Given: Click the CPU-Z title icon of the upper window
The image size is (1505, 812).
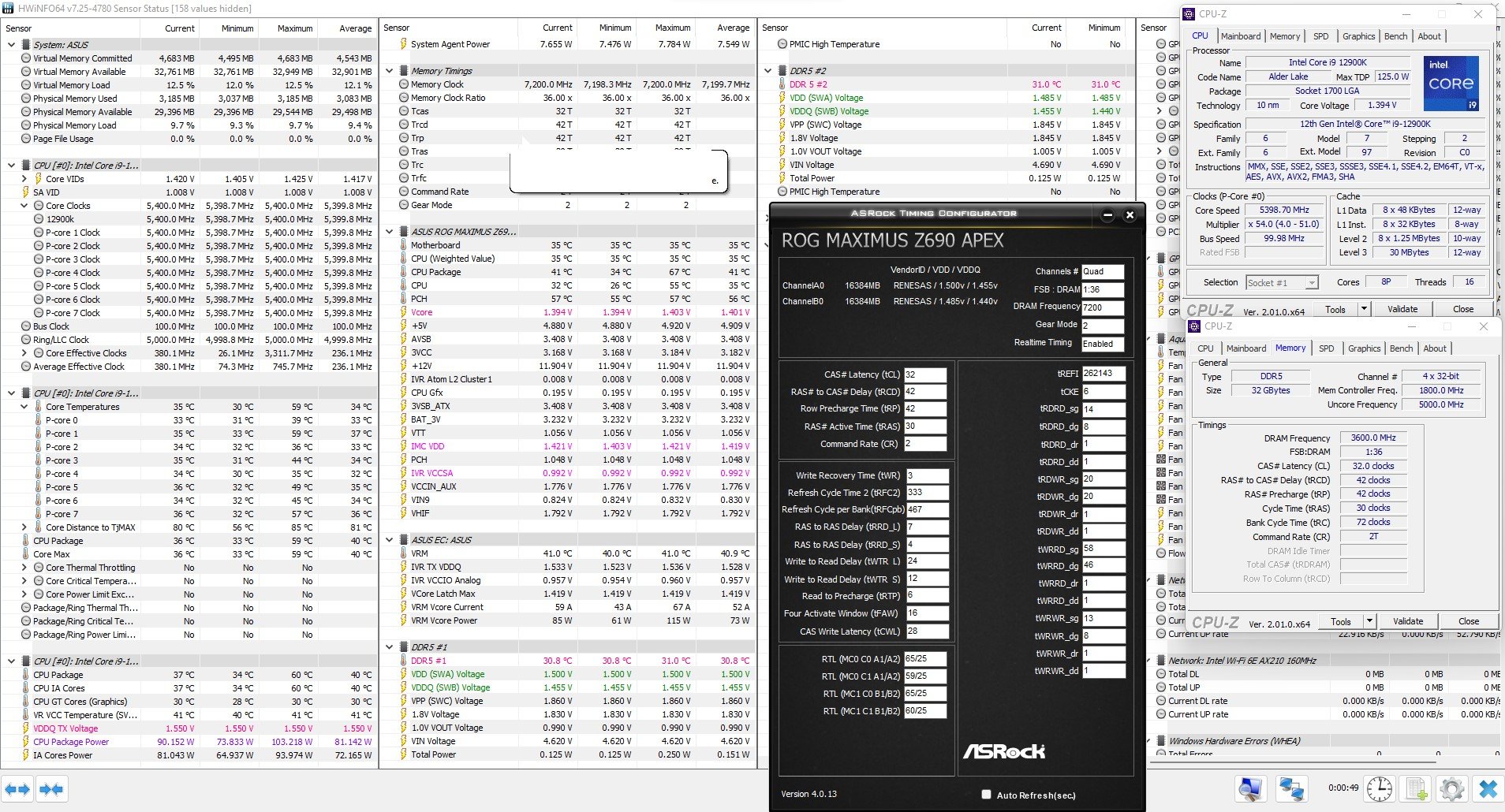Looking at the screenshot, I should [1190, 14].
